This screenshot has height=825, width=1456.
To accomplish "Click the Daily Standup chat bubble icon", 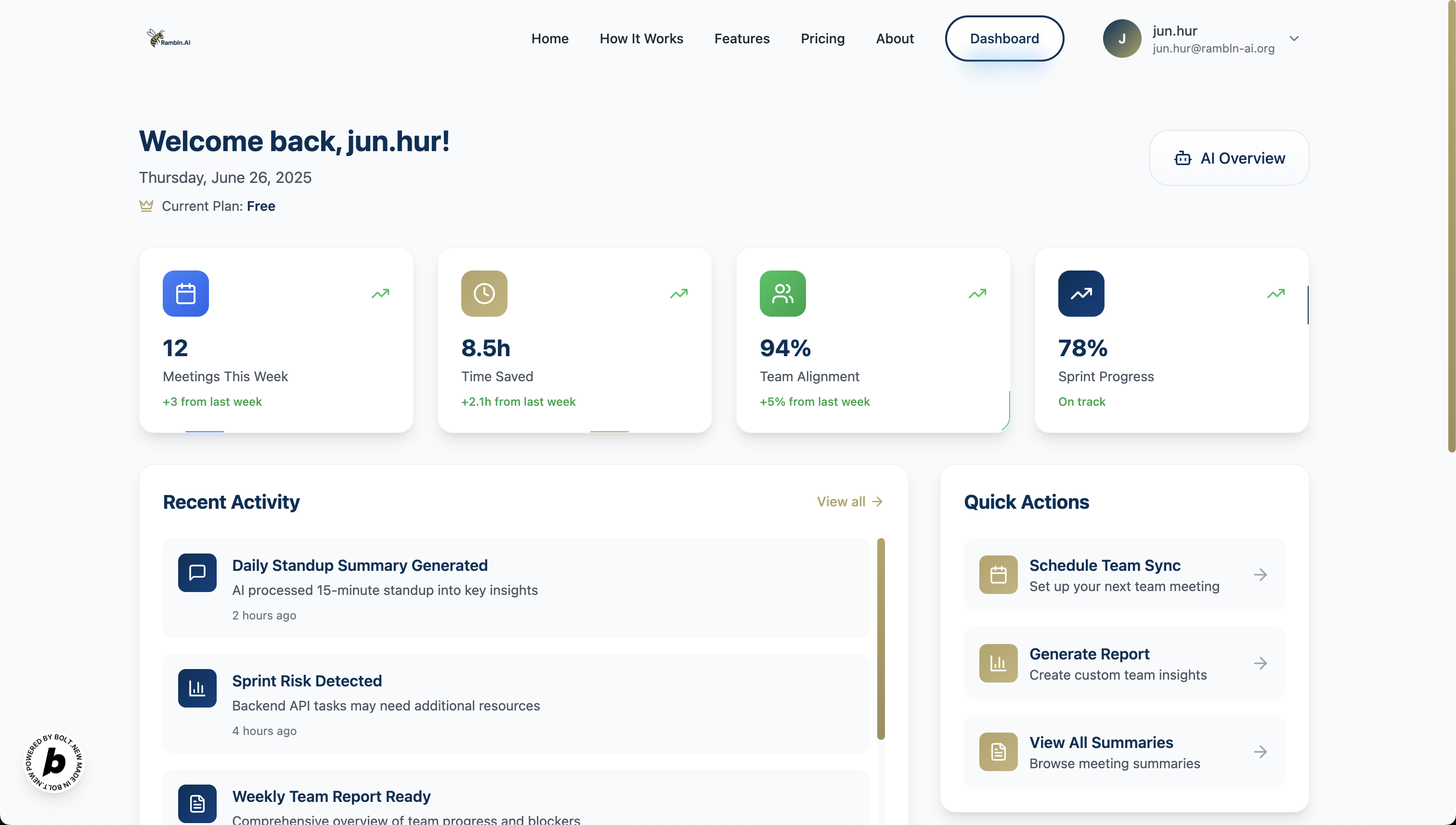I will tap(197, 573).
